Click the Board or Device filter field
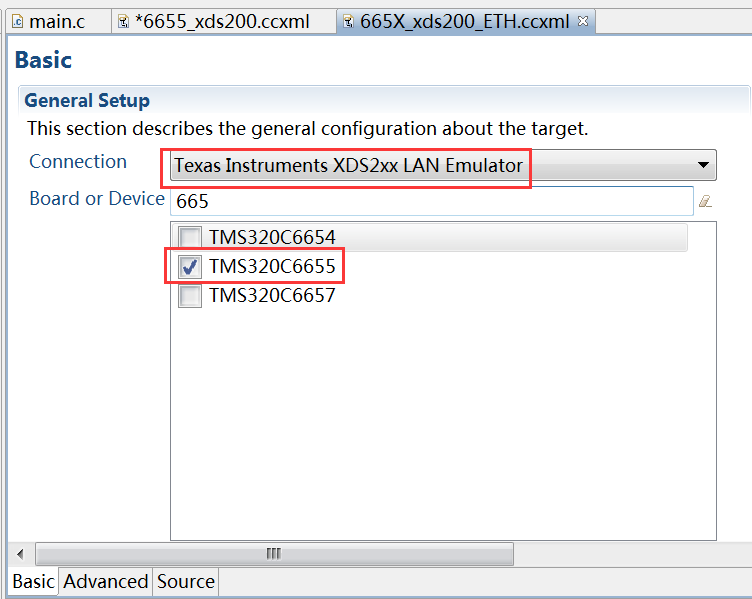 [x=432, y=201]
